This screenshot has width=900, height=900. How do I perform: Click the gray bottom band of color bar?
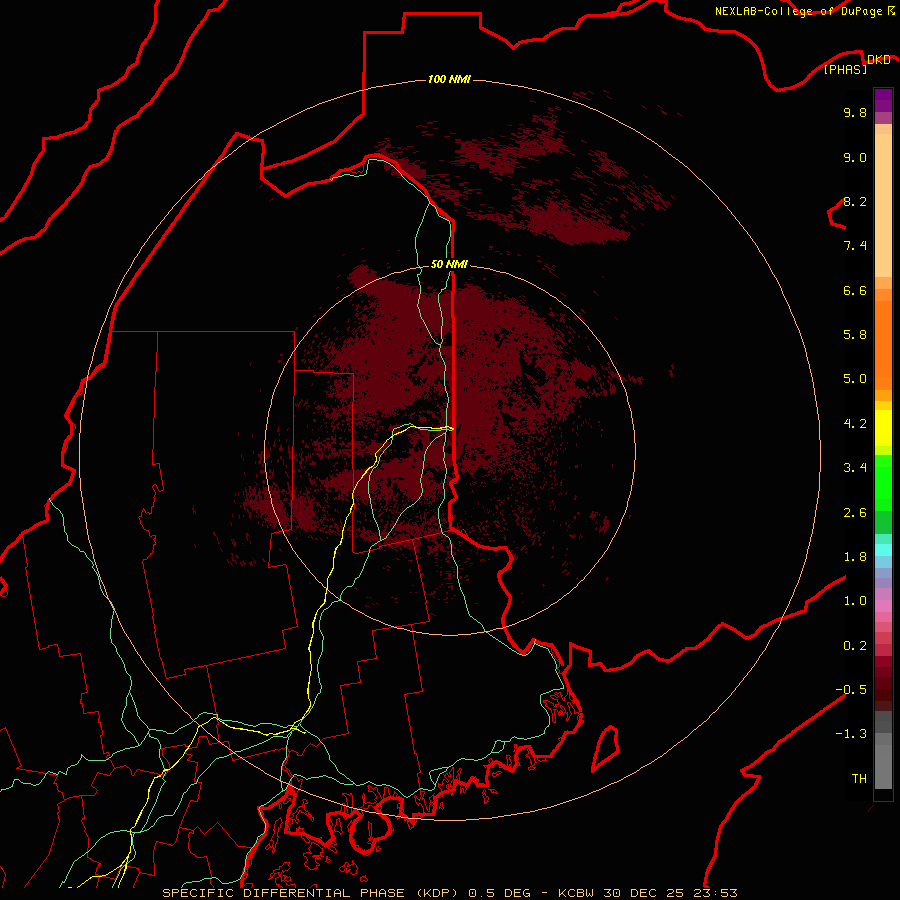(x=883, y=766)
